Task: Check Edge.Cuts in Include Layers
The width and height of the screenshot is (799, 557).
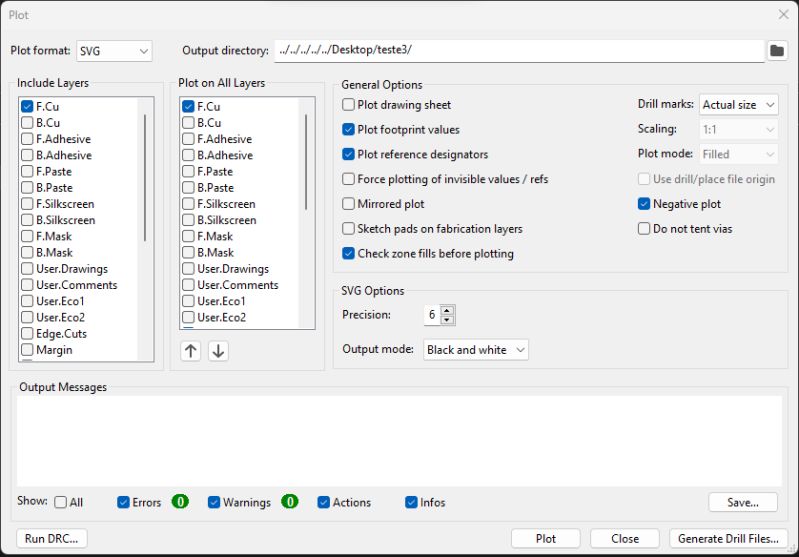Action: pos(27,334)
